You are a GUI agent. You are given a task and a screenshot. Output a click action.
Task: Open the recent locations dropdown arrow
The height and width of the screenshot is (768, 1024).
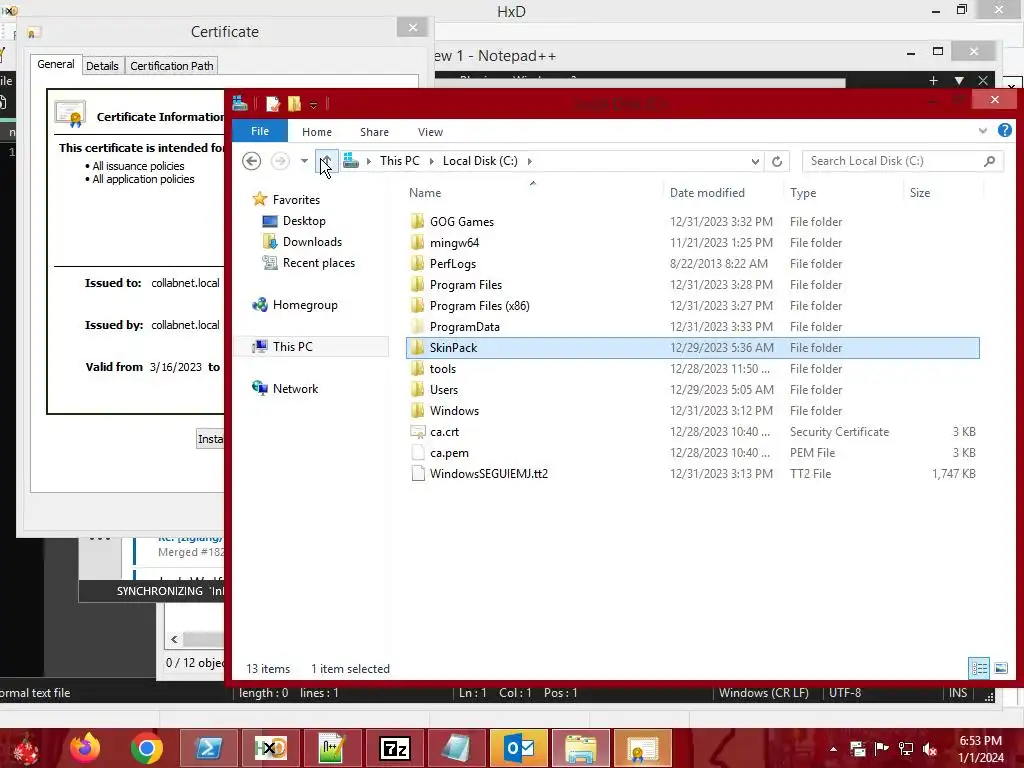[304, 161]
